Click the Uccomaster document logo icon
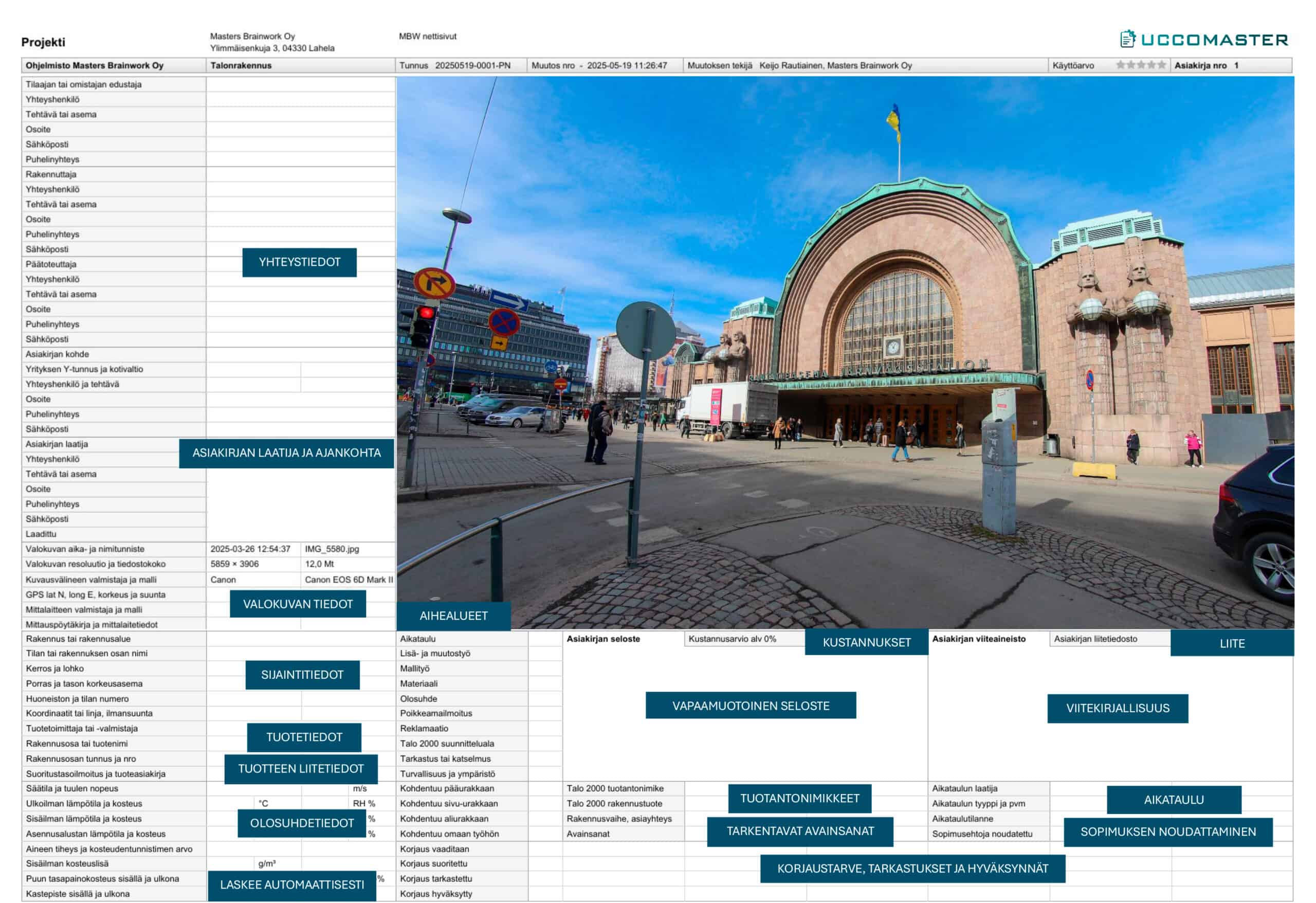This screenshot has width=1316, height=903. click(x=1127, y=39)
